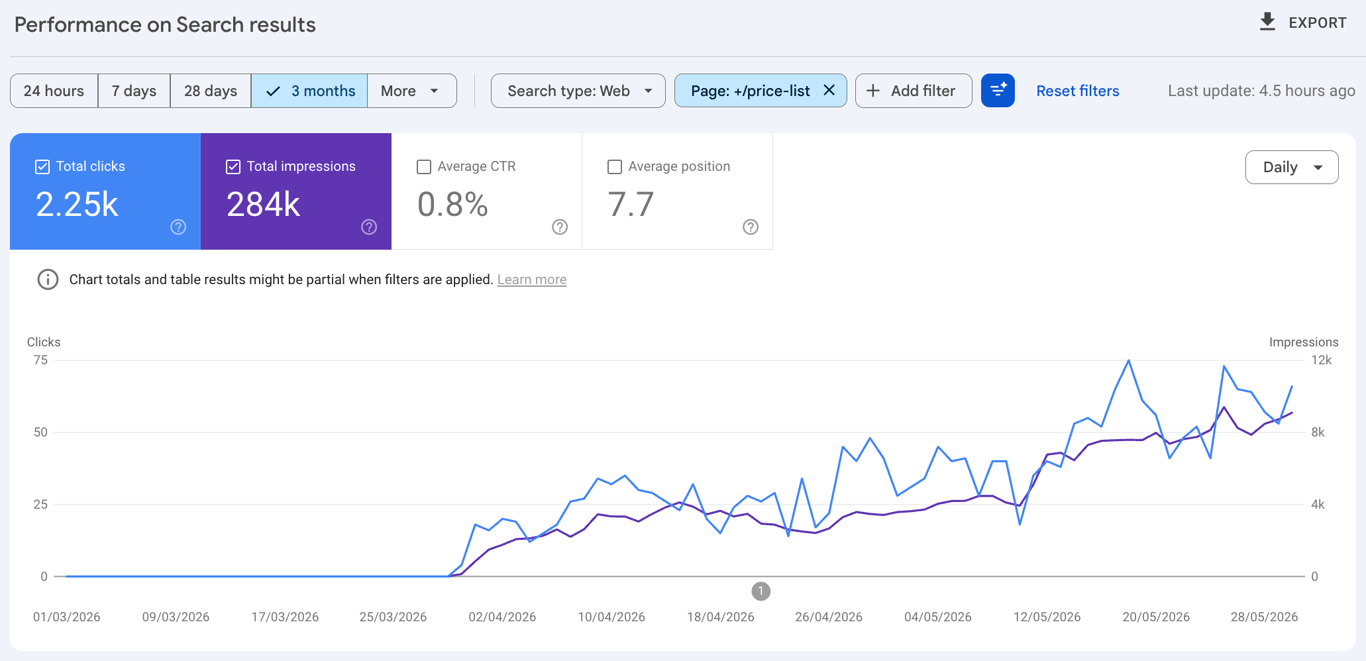
Task: Enable the Average CTR checkbox
Action: coord(424,167)
